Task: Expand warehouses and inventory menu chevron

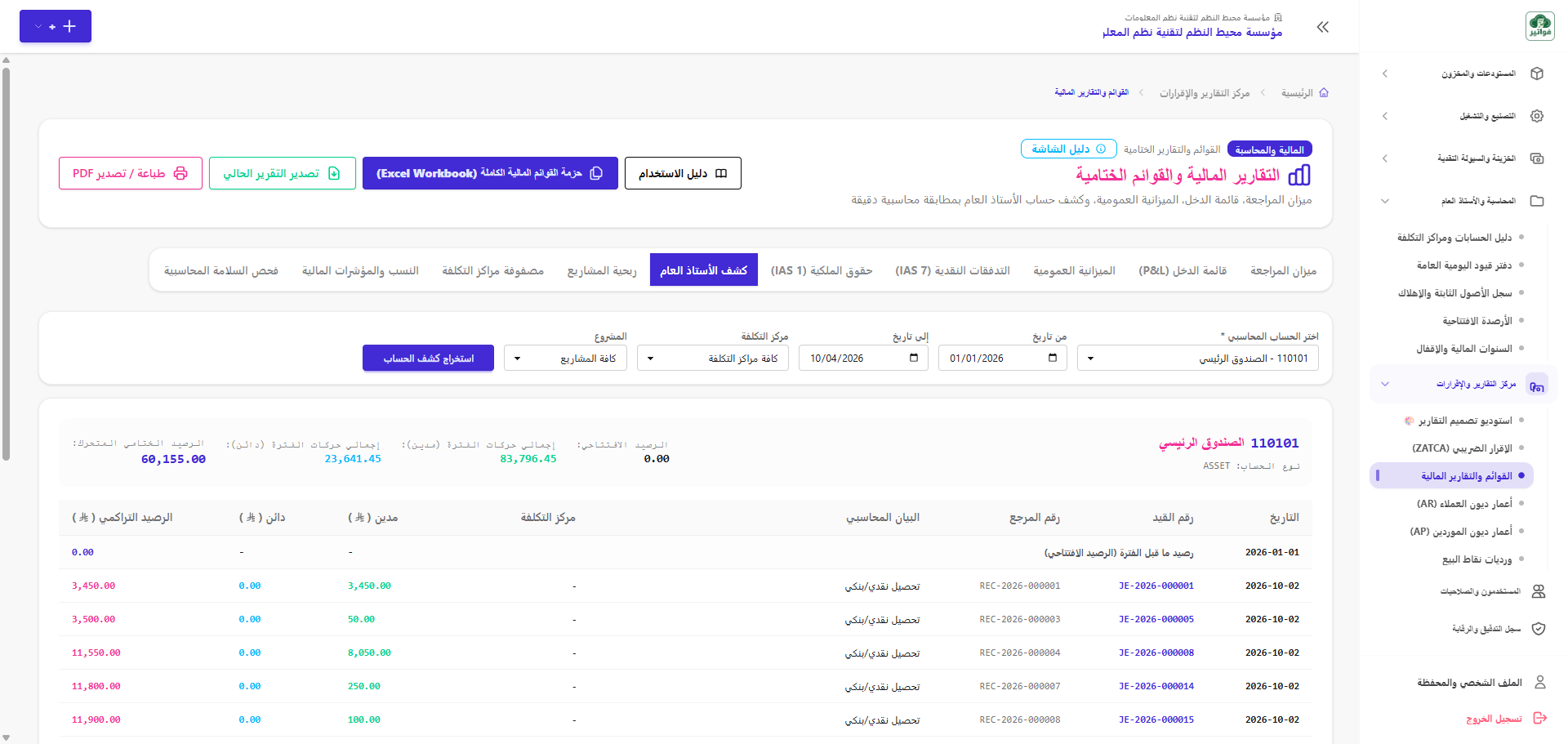Action: pyautogui.click(x=1385, y=74)
